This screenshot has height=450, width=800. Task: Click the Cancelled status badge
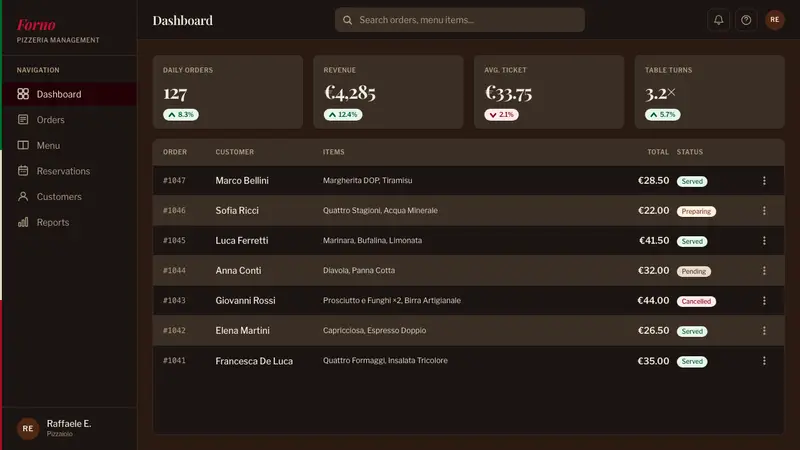tap(696, 302)
